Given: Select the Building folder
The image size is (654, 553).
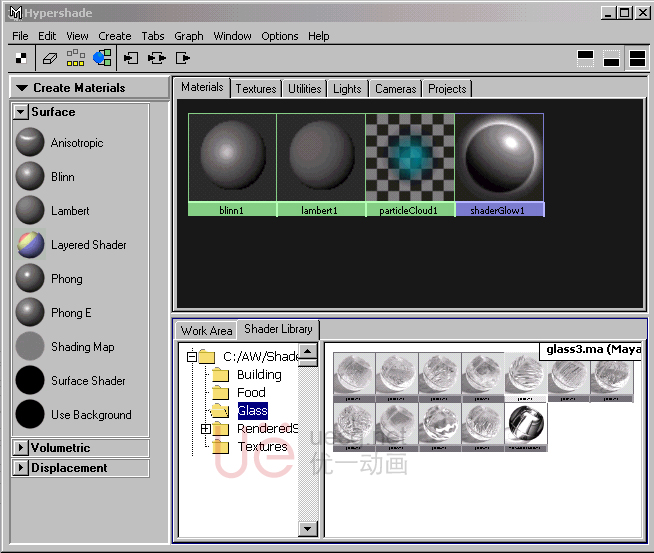Looking at the screenshot, I should (259, 375).
